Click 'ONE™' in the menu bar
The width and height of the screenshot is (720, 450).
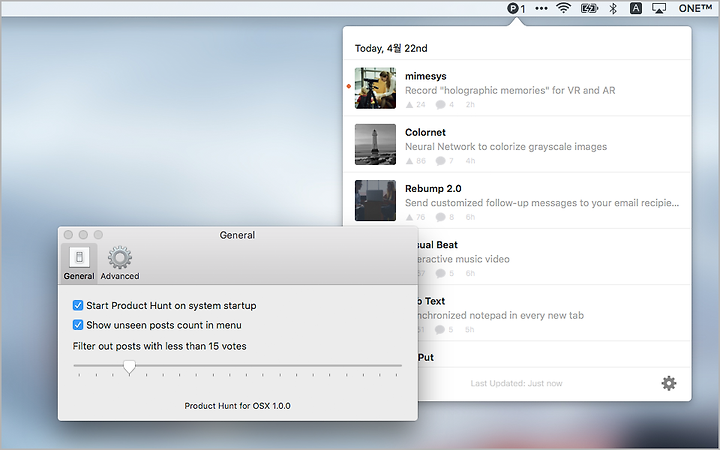(695, 8)
